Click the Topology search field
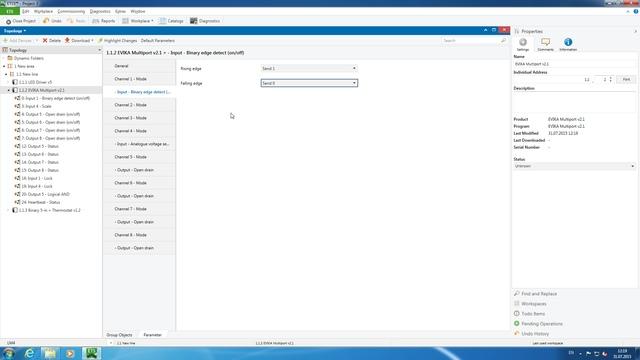The width and height of the screenshot is (640, 360). click(471, 40)
